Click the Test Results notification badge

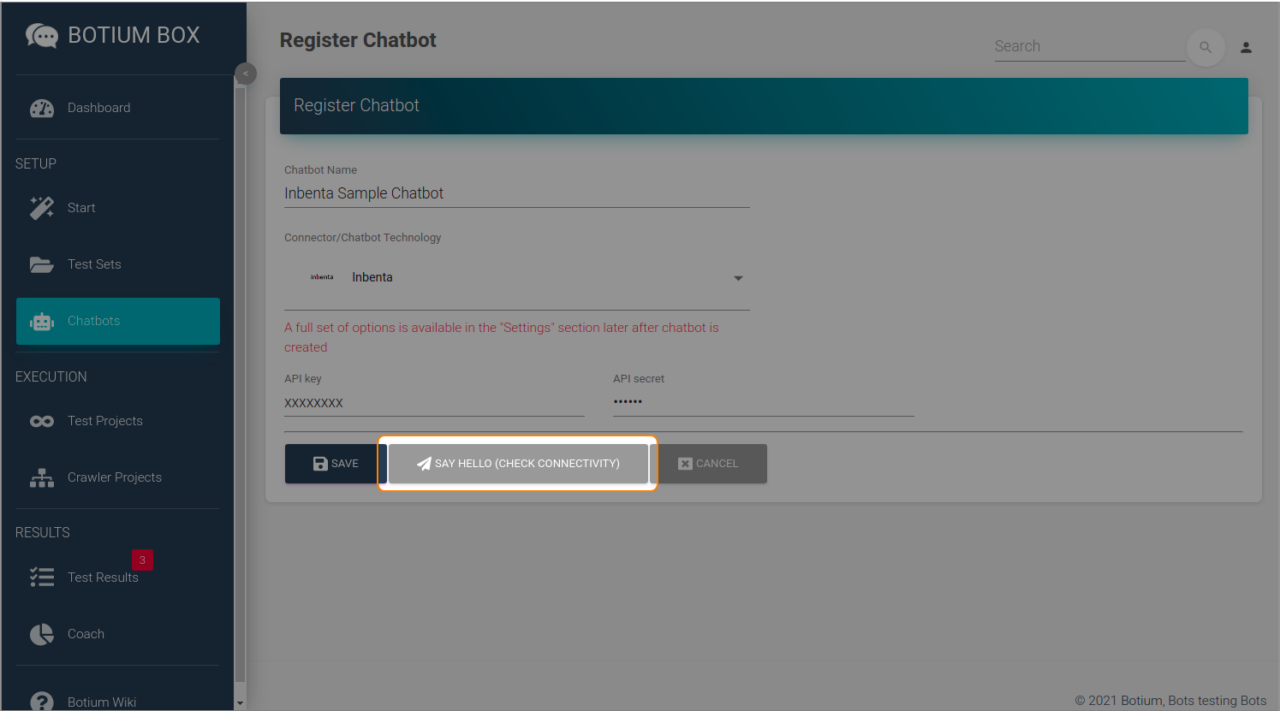[x=142, y=560]
